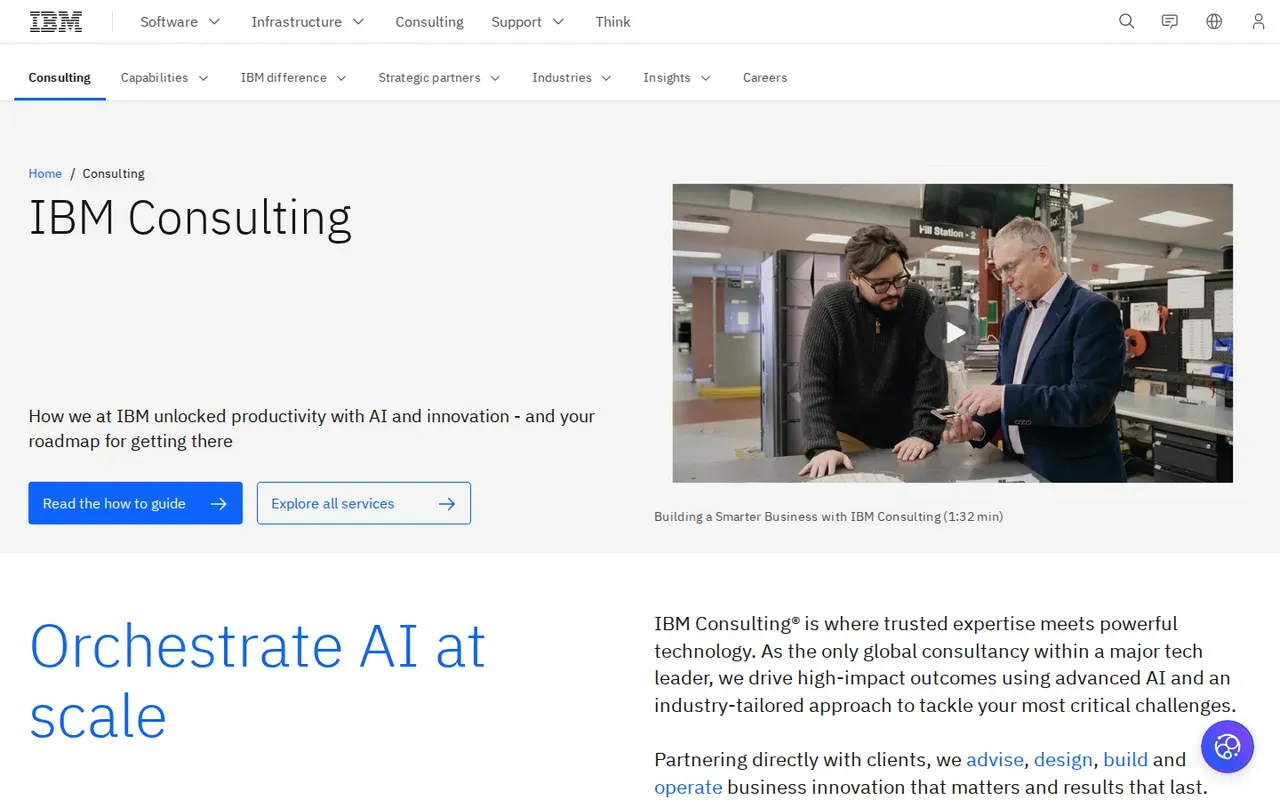Expand the Infrastructure menu
Viewport: 1280px width, 800px height.
(x=308, y=21)
